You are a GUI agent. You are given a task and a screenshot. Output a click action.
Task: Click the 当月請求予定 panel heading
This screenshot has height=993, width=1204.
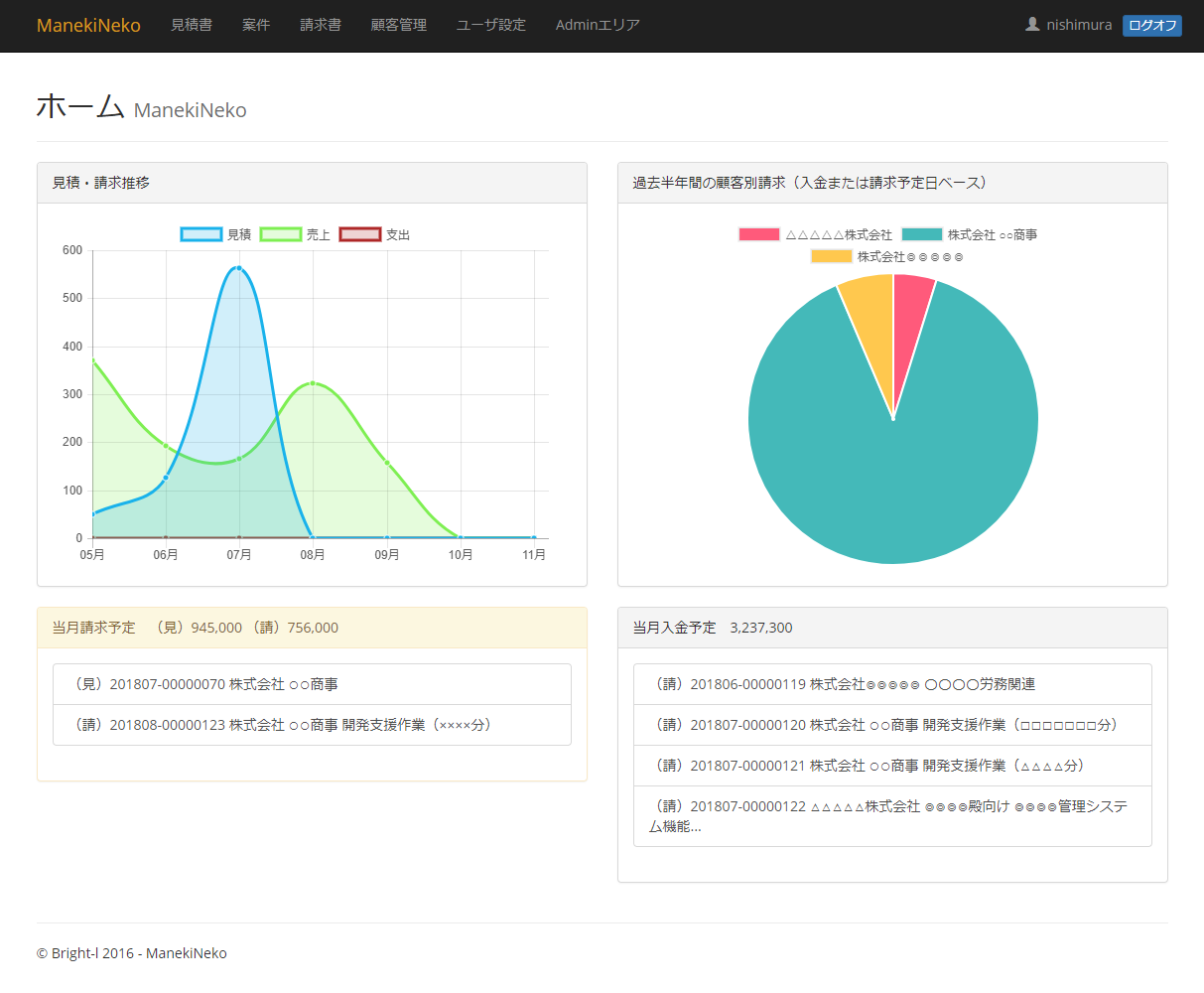click(312, 628)
